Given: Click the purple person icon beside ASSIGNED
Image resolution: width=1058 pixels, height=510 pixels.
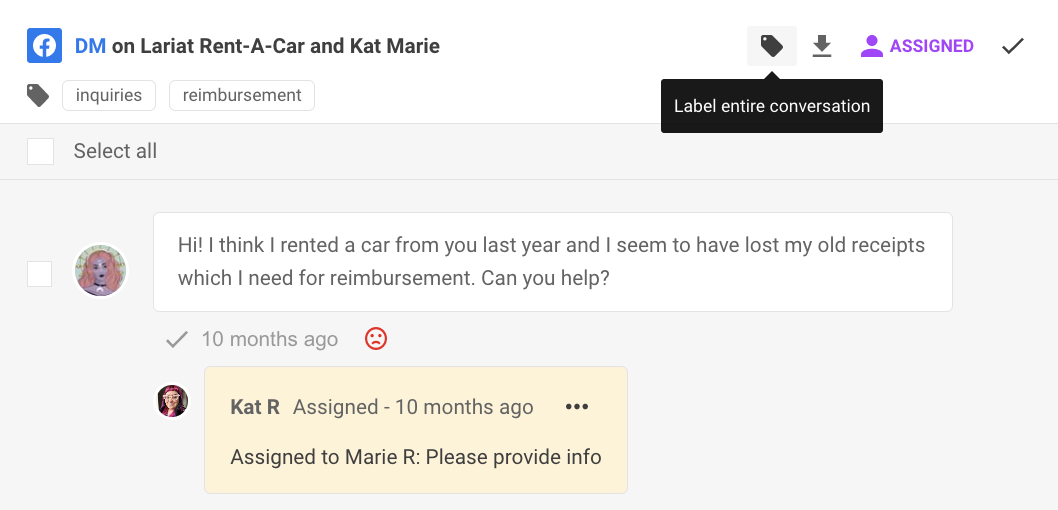Looking at the screenshot, I should click(x=872, y=46).
